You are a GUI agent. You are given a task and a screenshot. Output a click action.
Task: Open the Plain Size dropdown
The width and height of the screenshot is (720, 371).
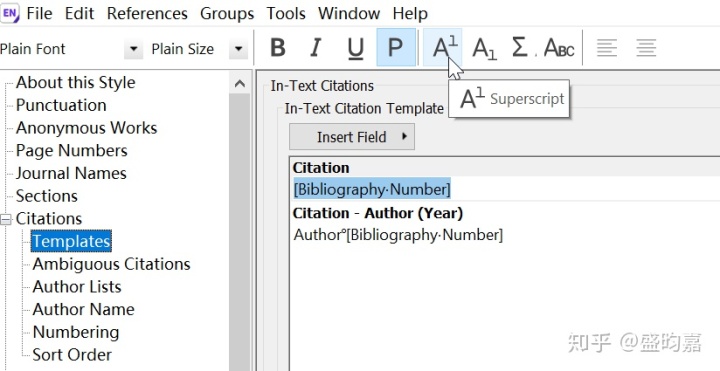(x=238, y=49)
